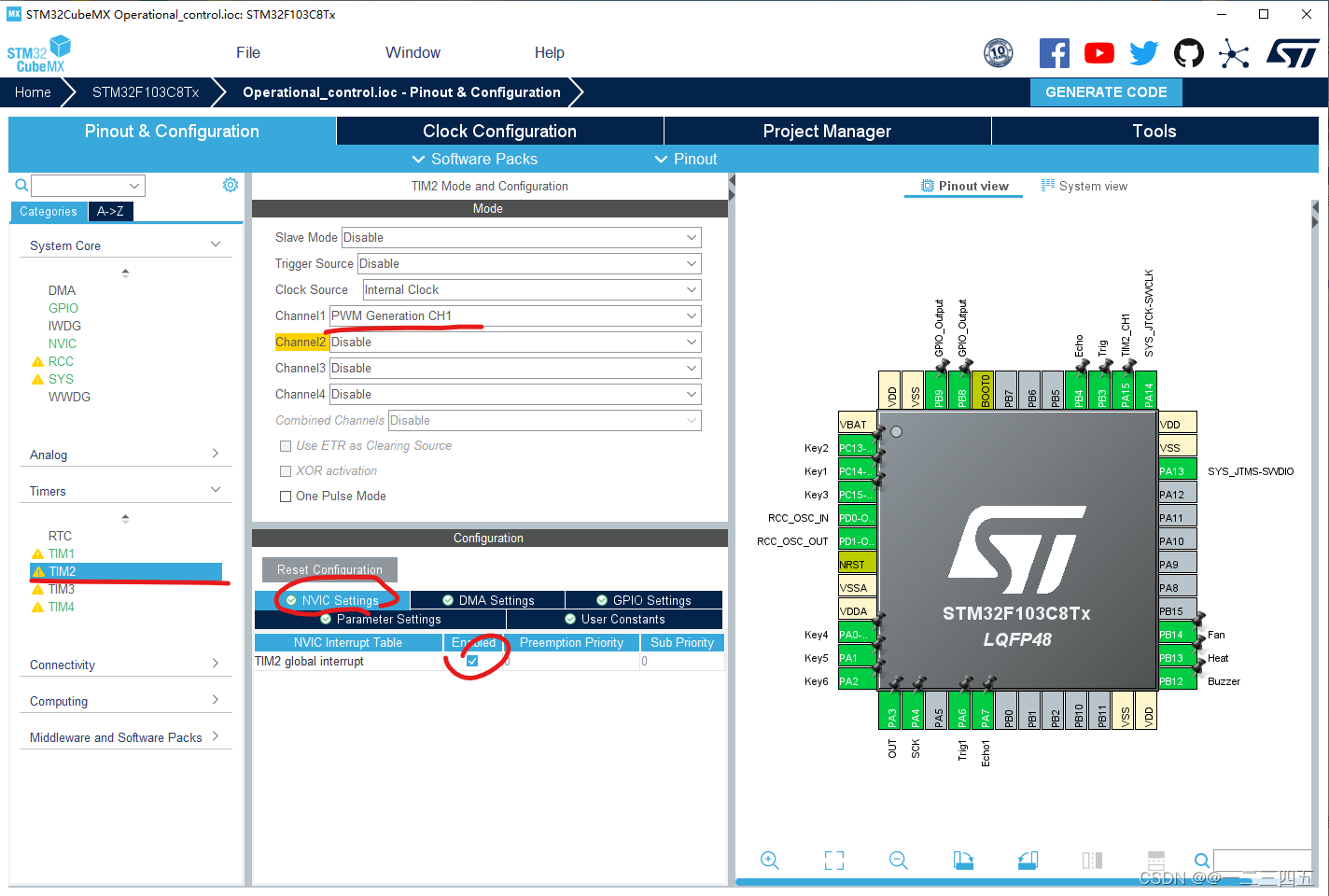Click the PA1 Key5 pin

pos(857,658)
